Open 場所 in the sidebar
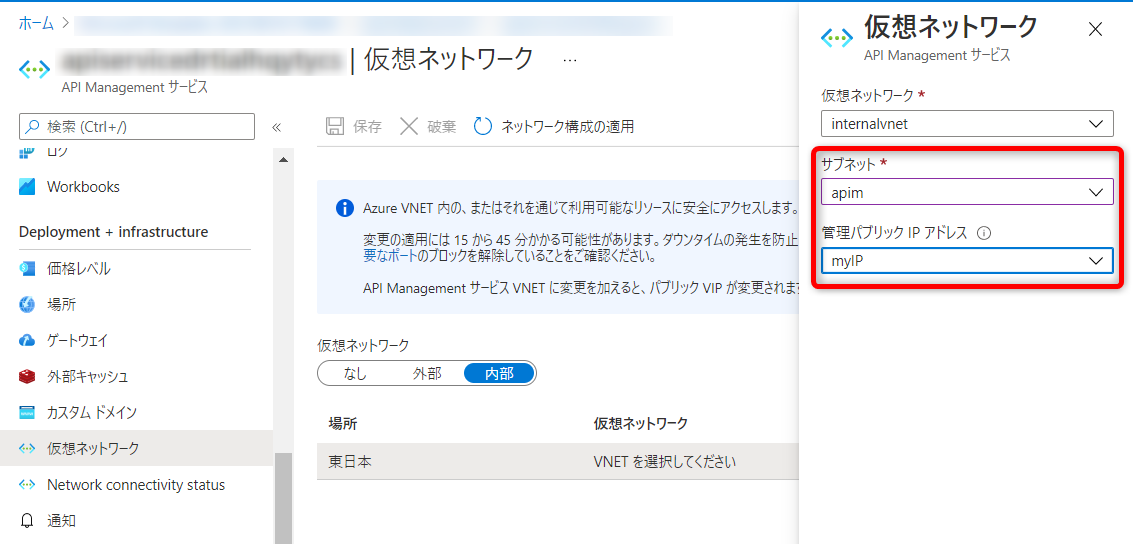The width and height of the screenshot is (1133, 544). (61, 305)
